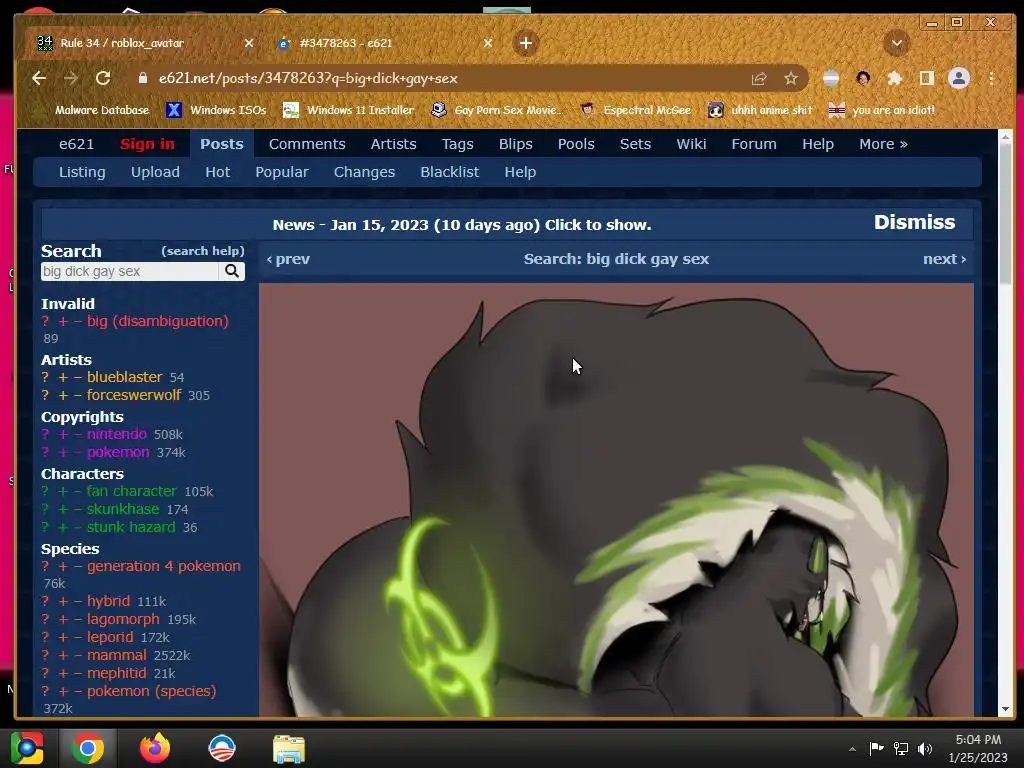
Task: Click the round blue-red taskbar icon
Action: 221,748
